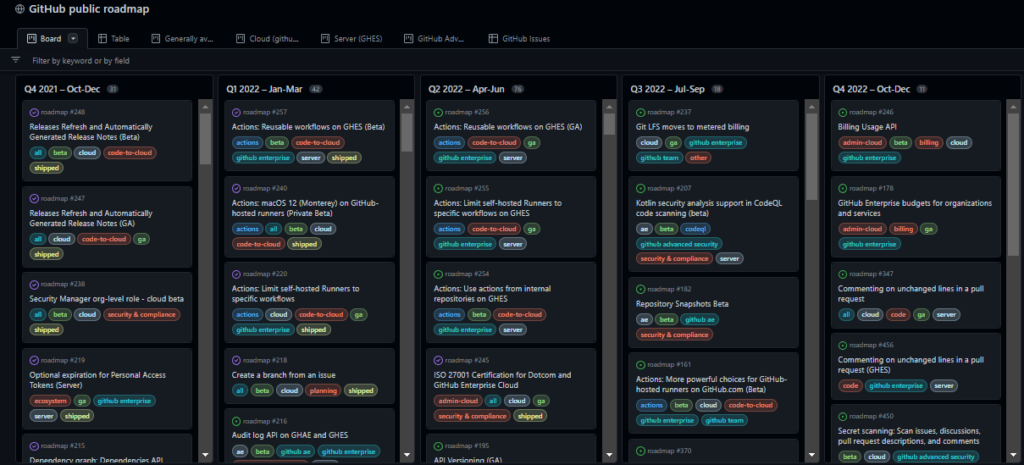Click the closed status icon on roadmap #219
Viewport: 1024px width, 465px height.
coord(34,361)
